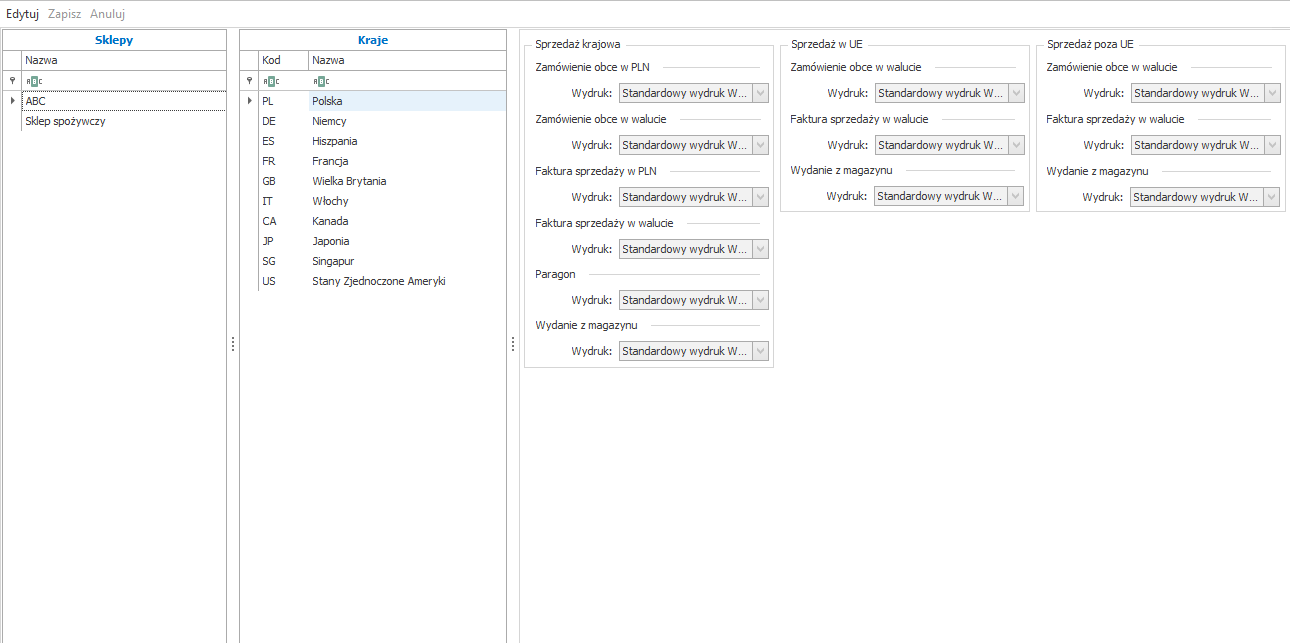Viewport: 1290px width, 643px height.
Task: Click the row indicator arrow beside ABC shop
Action: pos(12,101)
